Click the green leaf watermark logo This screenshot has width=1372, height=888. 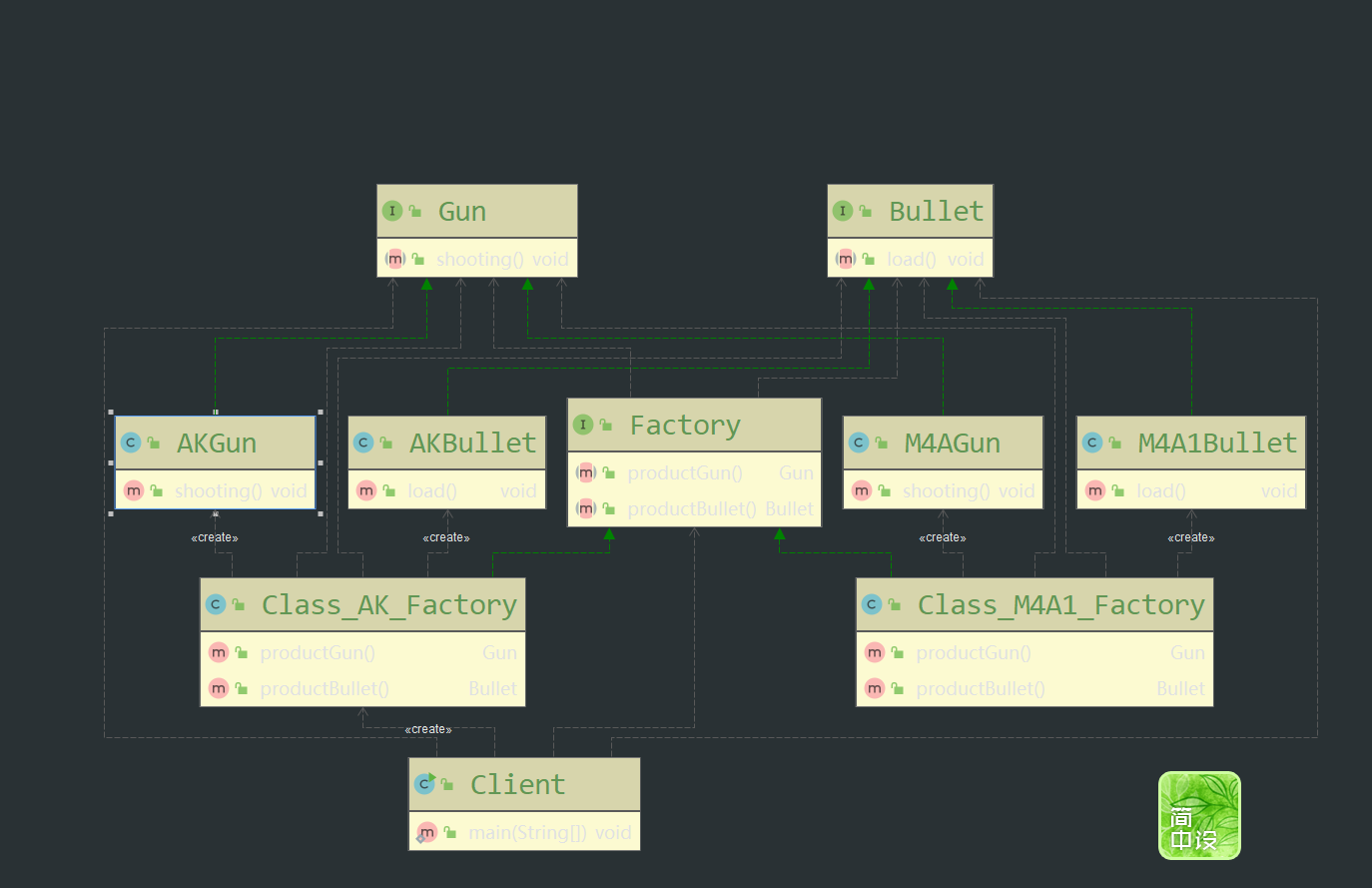pyautogui.click(x=1199, y=815)
